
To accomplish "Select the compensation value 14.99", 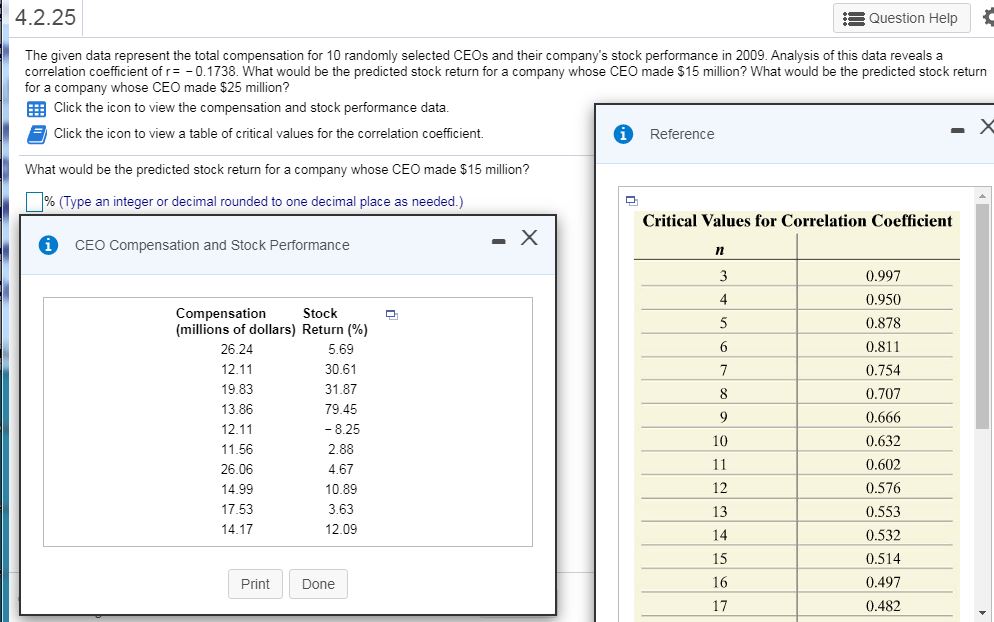I will (237, 489).
